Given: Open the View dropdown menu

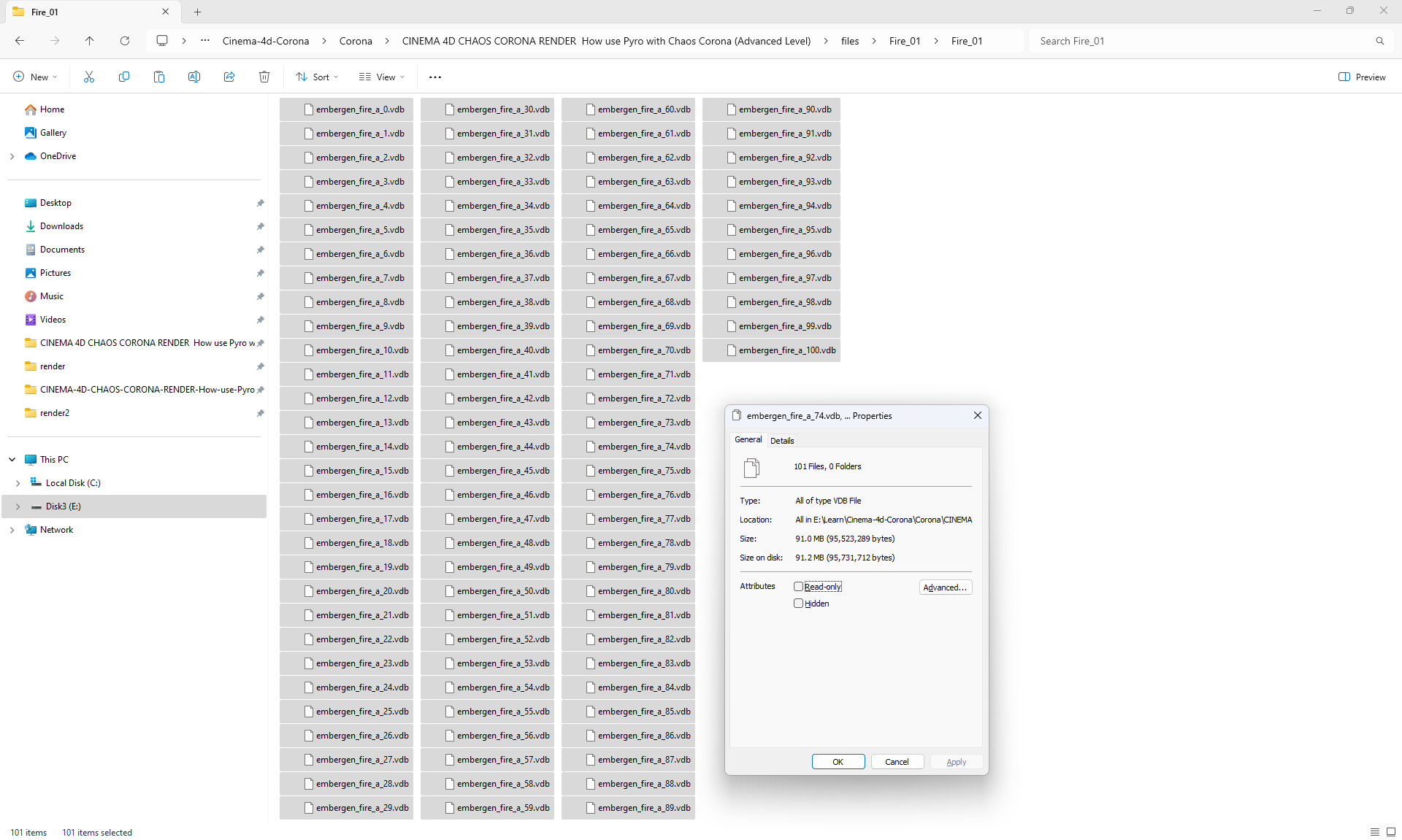Looking at the screenshot, I should coord(381,77).
